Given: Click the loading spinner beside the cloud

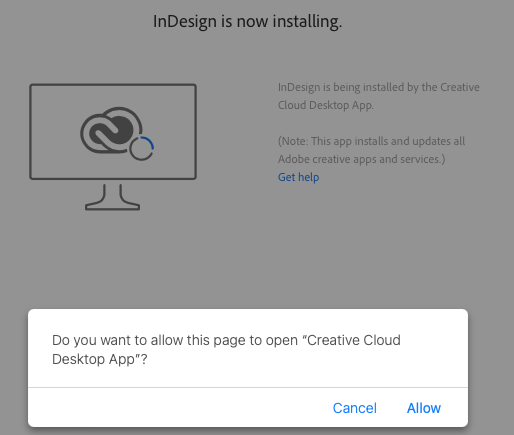Looking at the screenshot, I should tap(142, 148).
